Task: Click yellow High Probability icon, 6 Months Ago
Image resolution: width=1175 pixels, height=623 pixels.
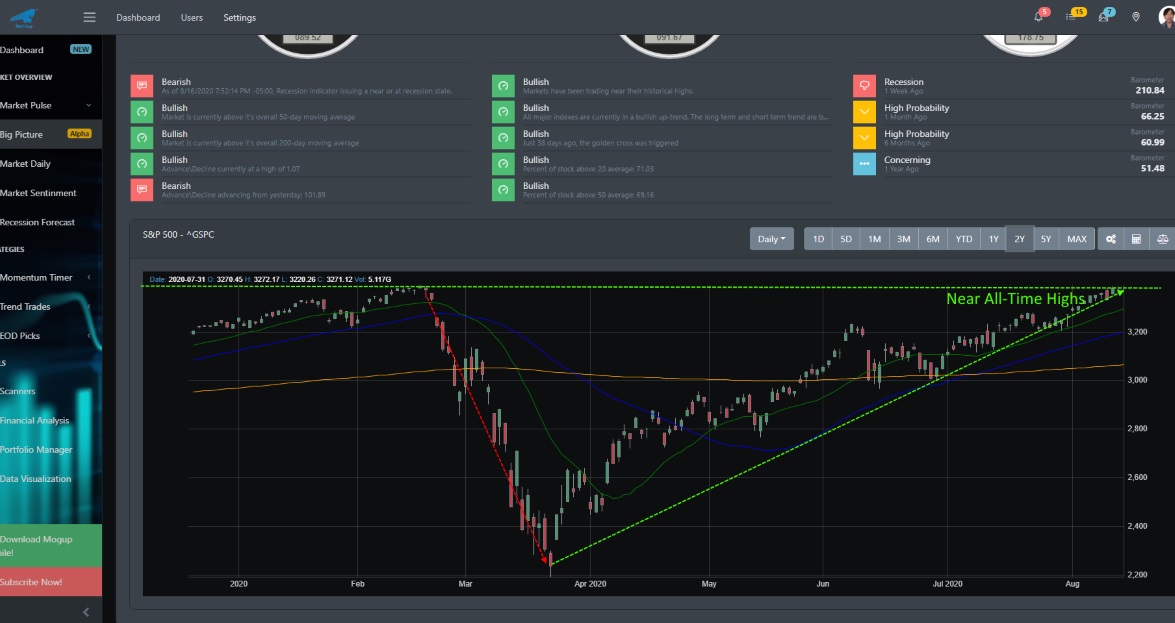Action: point(864,138)
